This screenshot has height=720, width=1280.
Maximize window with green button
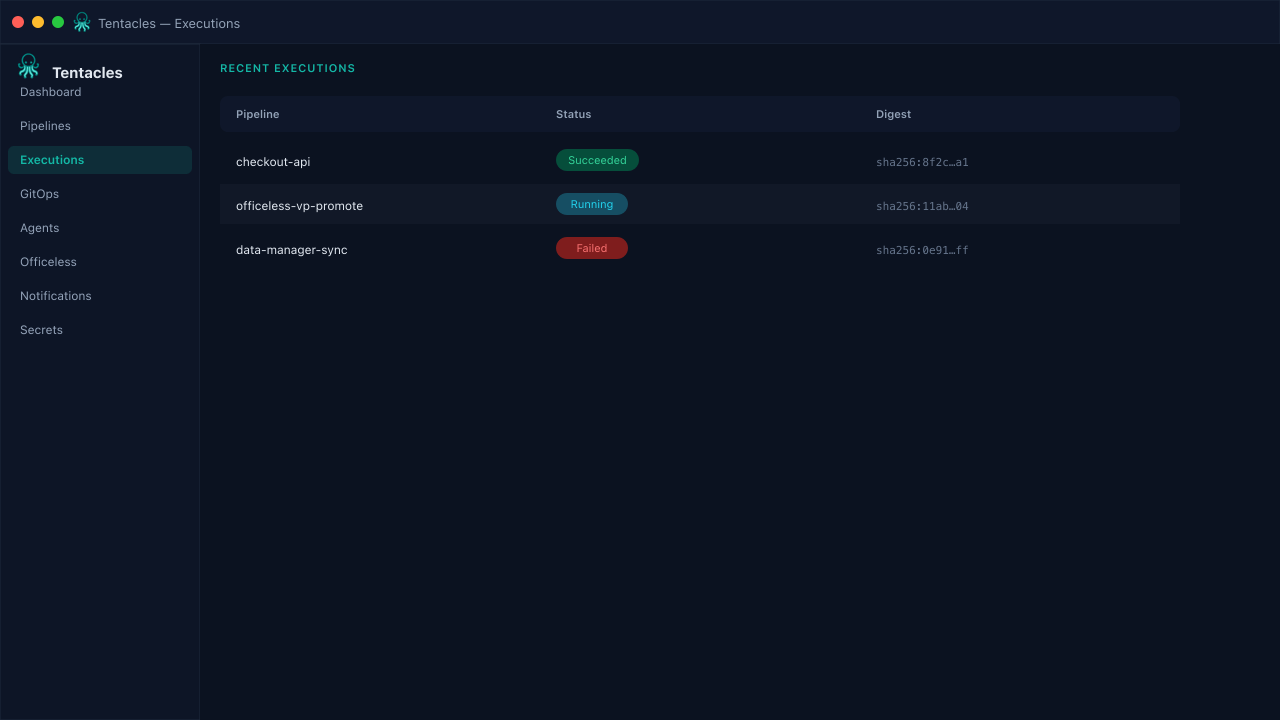(x=58, y=22)
